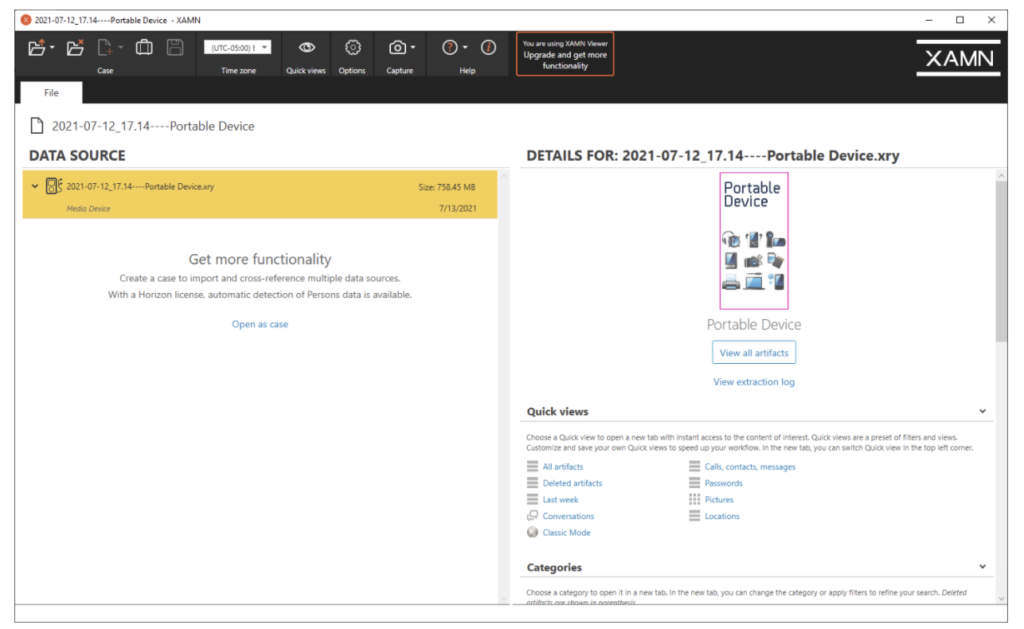This screenshot has width=1024, height=629.
Task: Click the '7/13/2021' date in data source
Action: click(458, 208)
